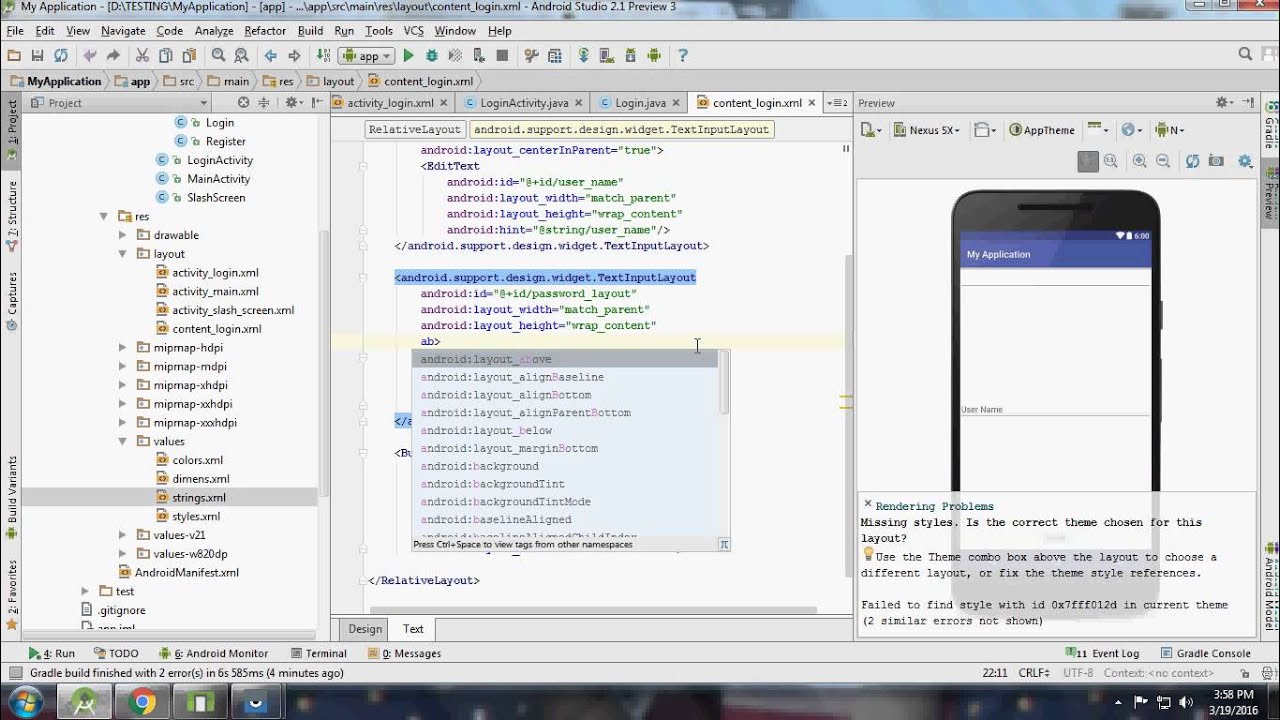Run the app with the green play icon
The height and width of the screenshot is (720, 1280).
pos(408,56)
